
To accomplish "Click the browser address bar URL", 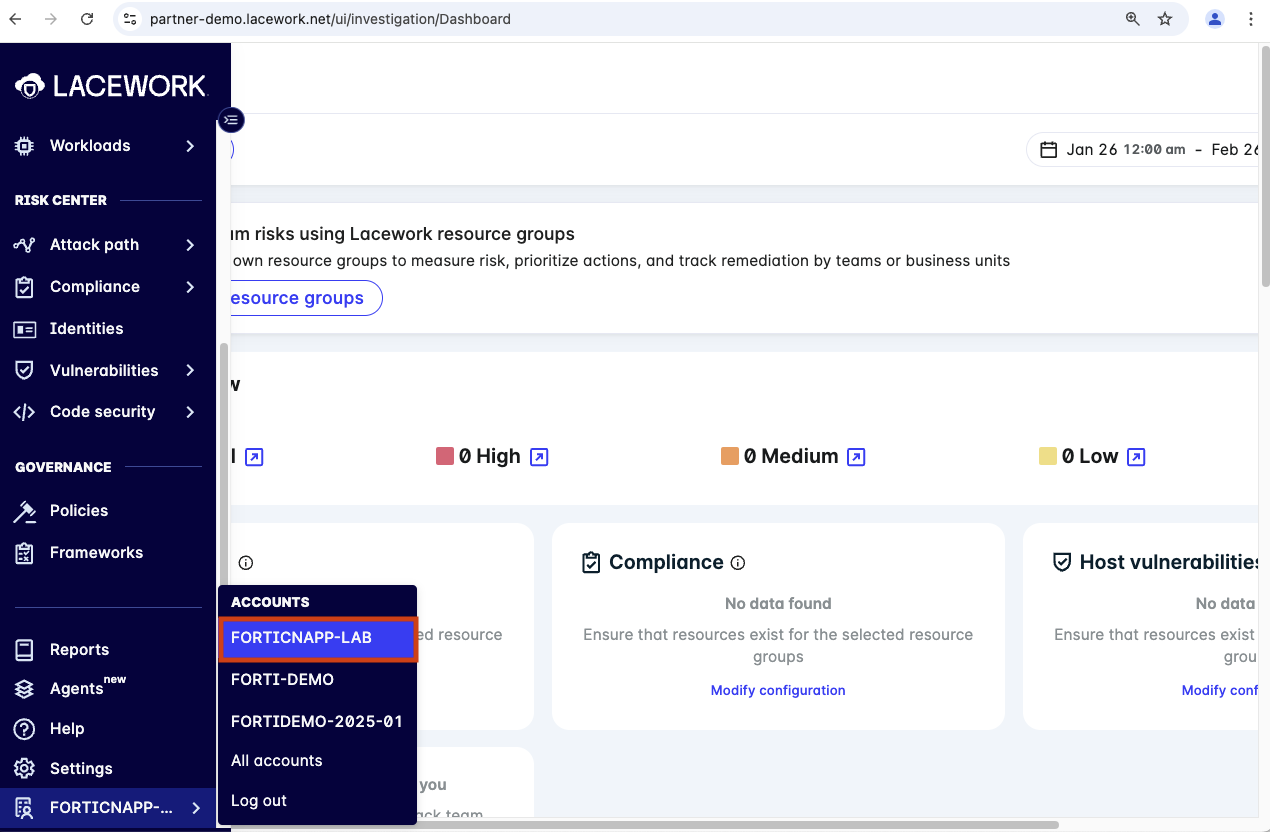I will click(x=330, y=19).
